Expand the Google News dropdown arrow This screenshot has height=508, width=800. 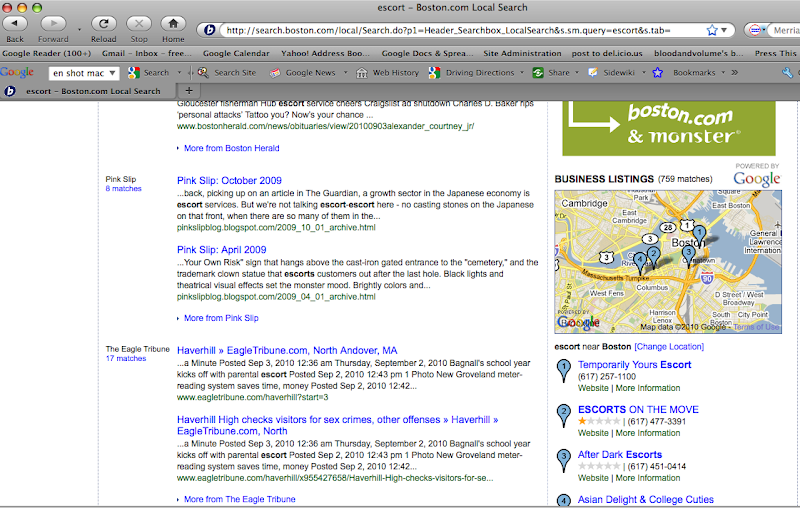345,73
